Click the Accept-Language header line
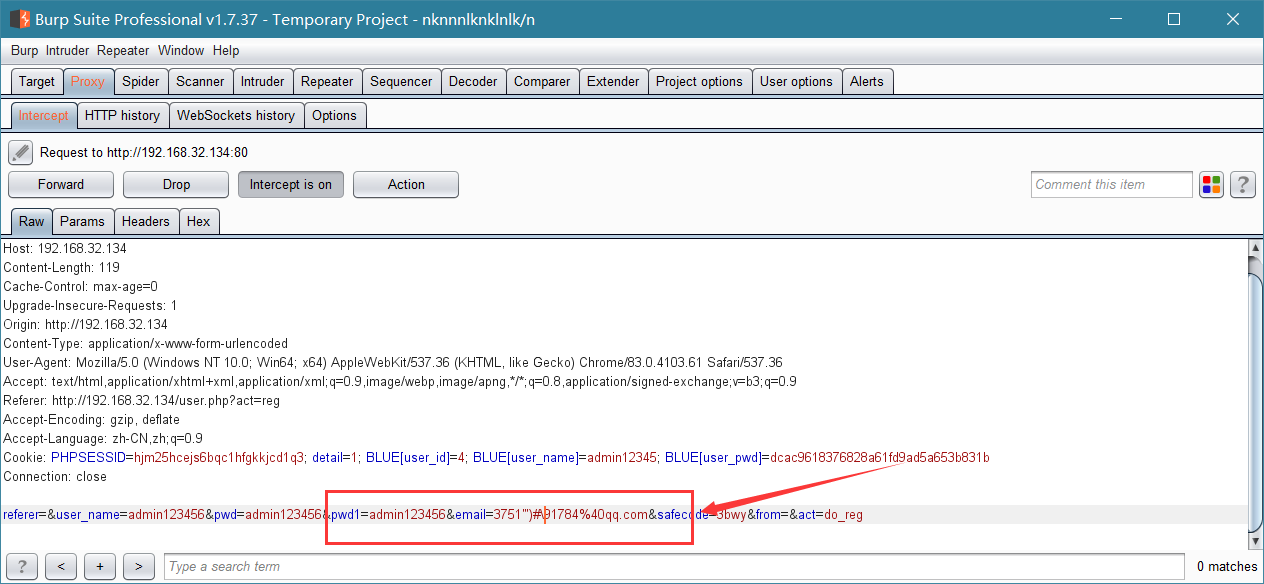Viewport: 1264px width, 584px height. click(103, 438)
